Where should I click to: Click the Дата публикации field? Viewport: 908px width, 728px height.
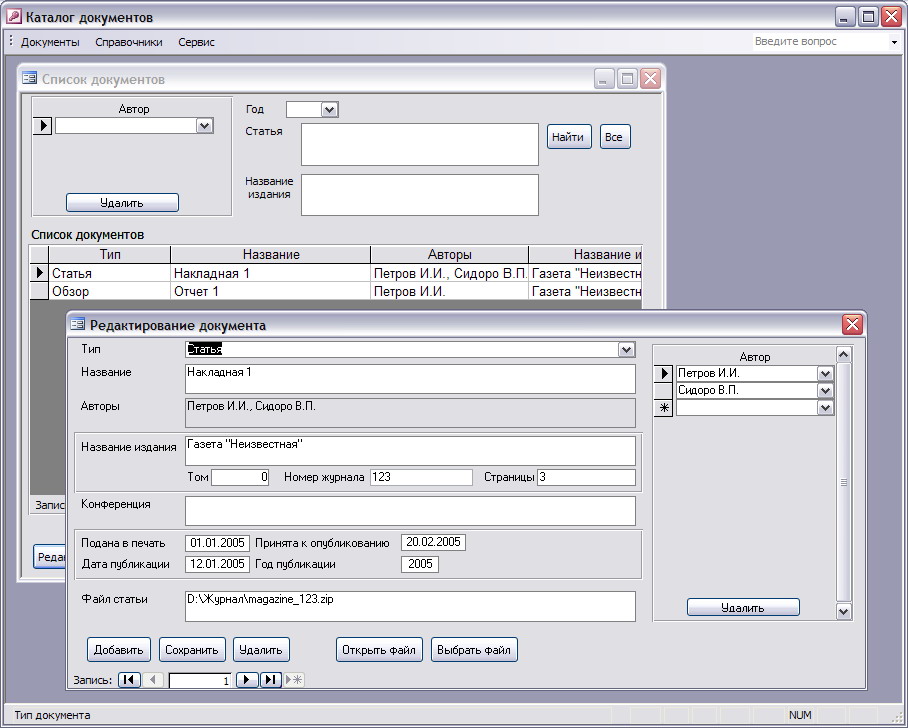pyautogui.click(x=218, y=564)
